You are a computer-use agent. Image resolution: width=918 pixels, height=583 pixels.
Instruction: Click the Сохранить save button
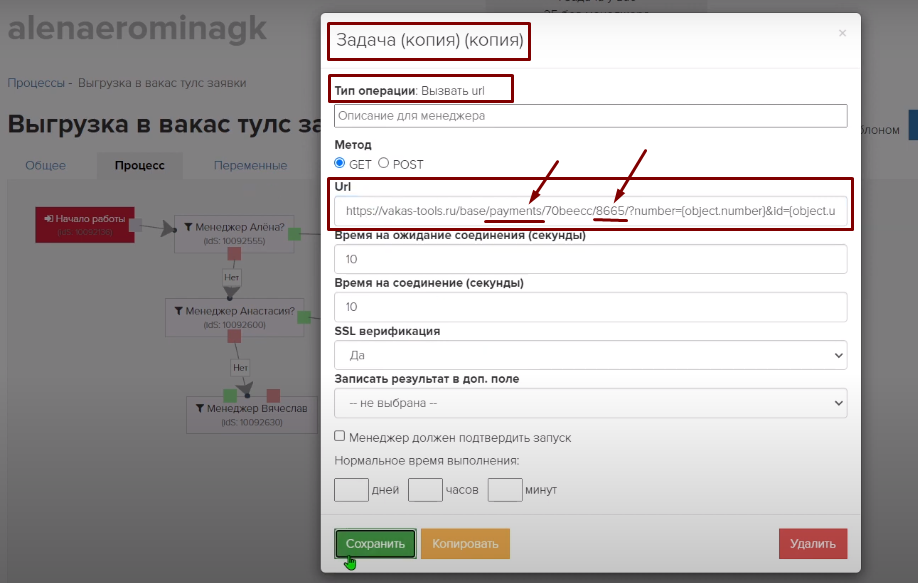tap(375, 544)
